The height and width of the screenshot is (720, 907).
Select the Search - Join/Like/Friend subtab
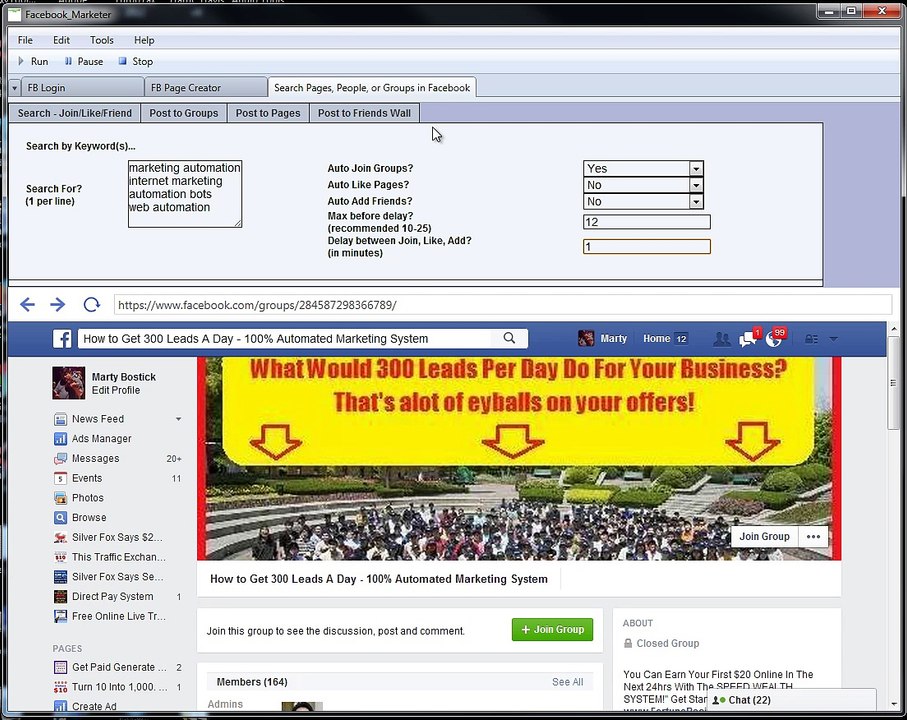(75, 113)
